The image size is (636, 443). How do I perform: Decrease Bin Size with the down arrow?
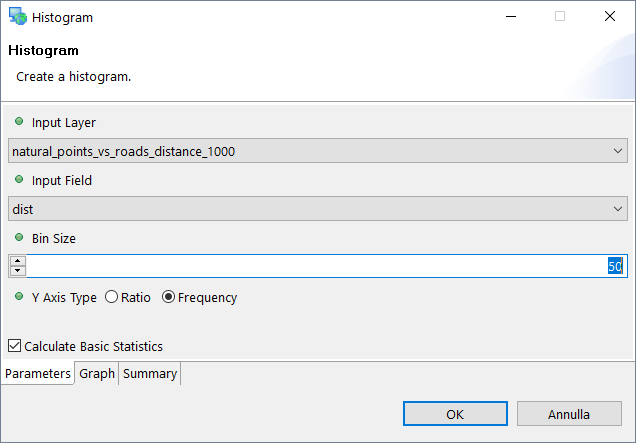[x=17, y=271]
